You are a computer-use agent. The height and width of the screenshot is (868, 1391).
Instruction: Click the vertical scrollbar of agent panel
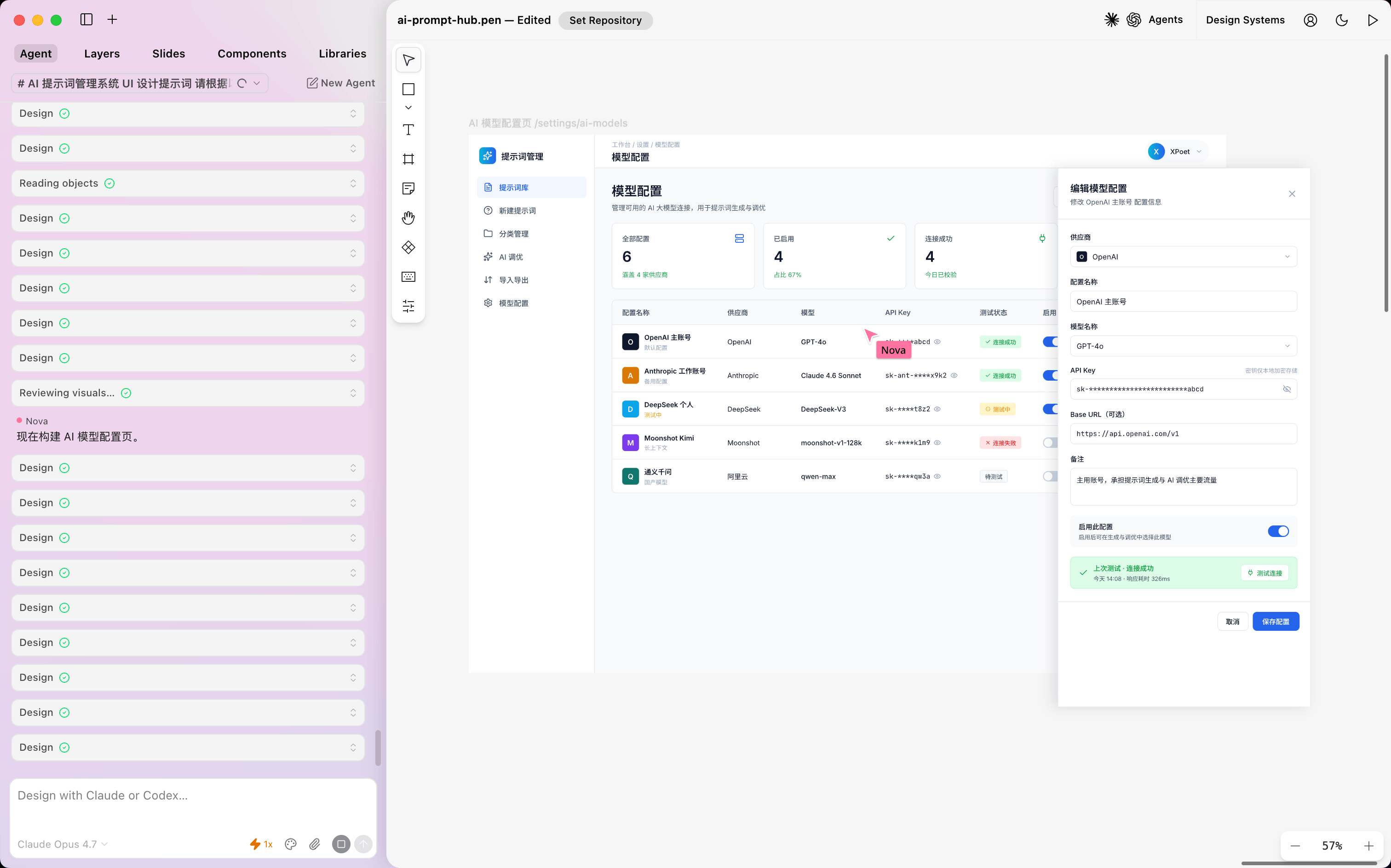pos(378,748)
